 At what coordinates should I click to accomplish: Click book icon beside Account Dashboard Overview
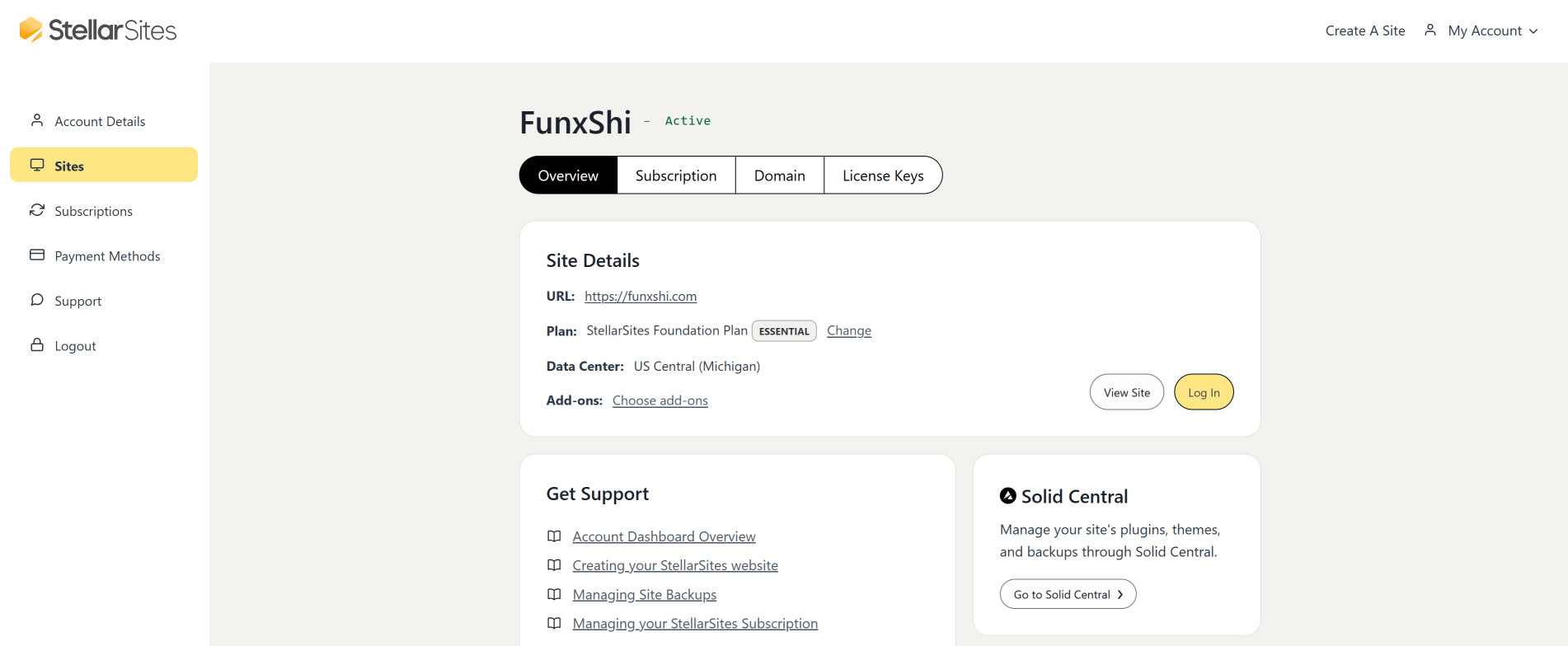tap(554, 536)
